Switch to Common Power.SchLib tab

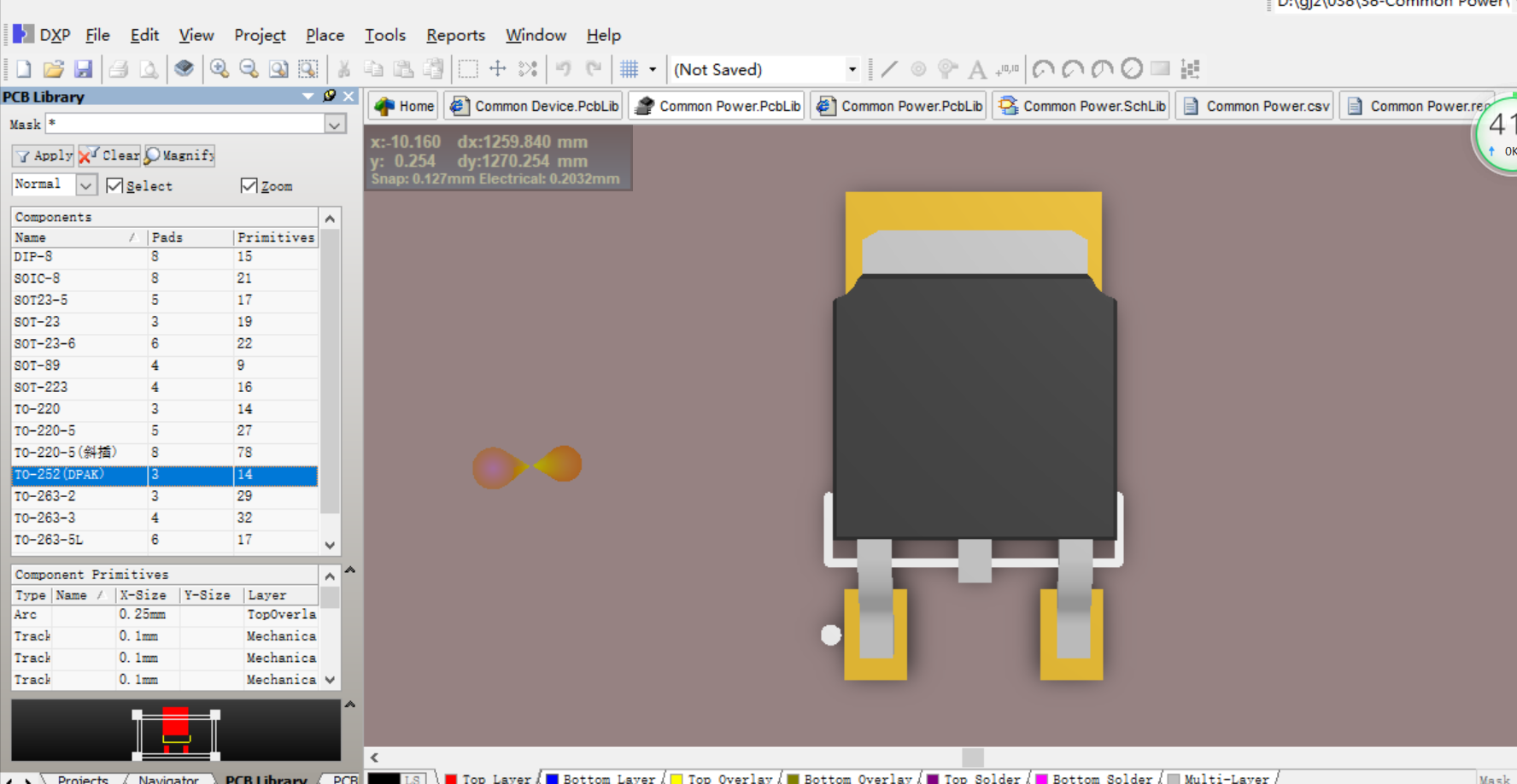pos(1081,106)
